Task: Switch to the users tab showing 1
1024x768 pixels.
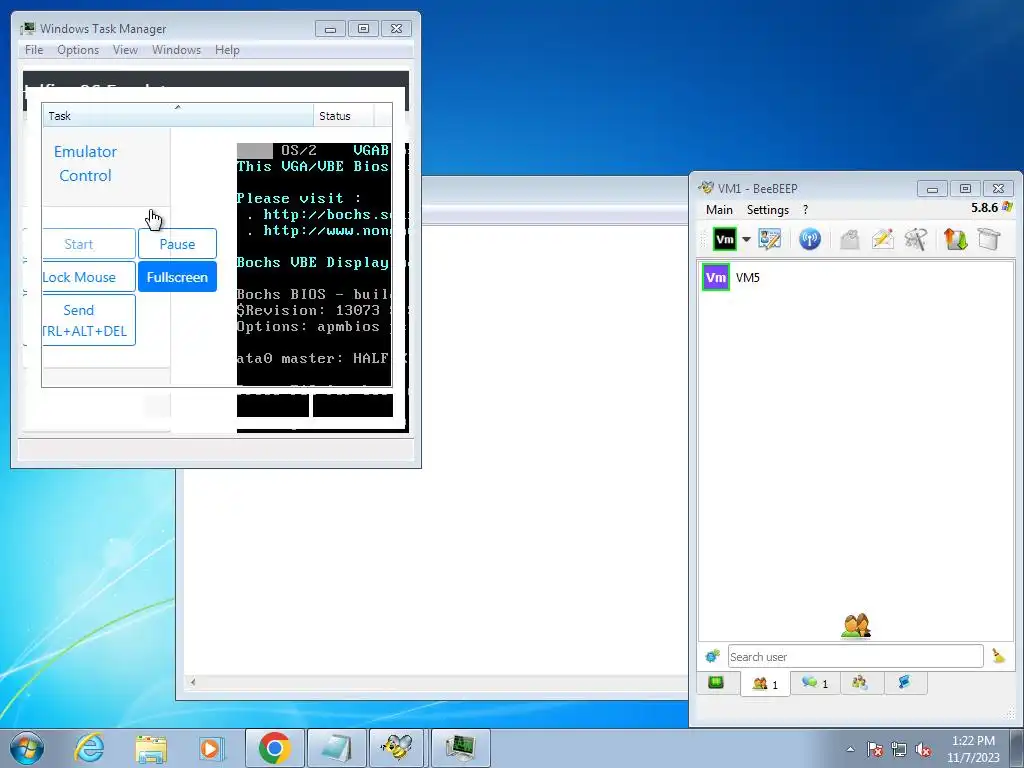Action: pyautogui.click(x=765, y=684)
